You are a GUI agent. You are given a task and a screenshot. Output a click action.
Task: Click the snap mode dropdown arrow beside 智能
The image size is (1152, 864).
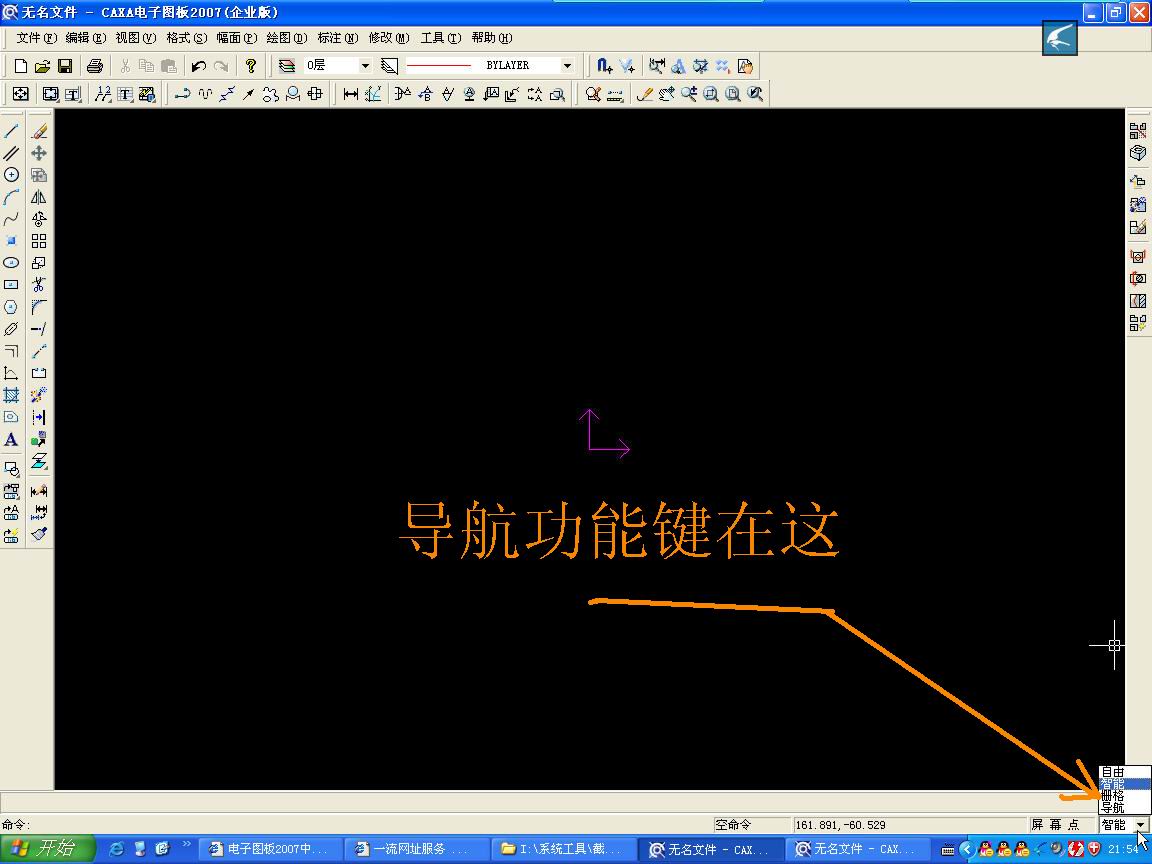pyautogui.click(x=1140, y=825)
